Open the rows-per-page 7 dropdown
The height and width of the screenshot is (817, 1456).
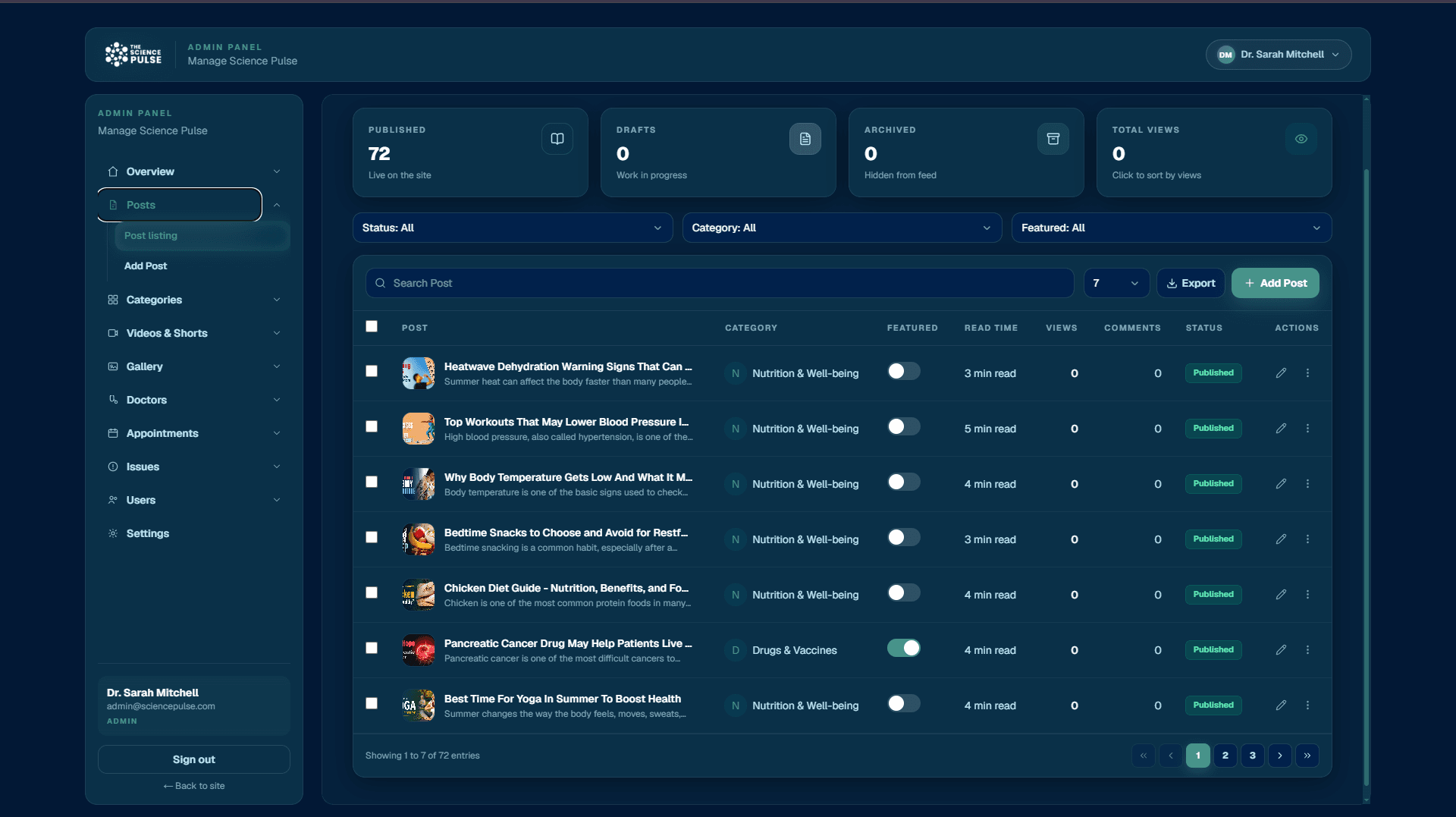pos(1116,283)
